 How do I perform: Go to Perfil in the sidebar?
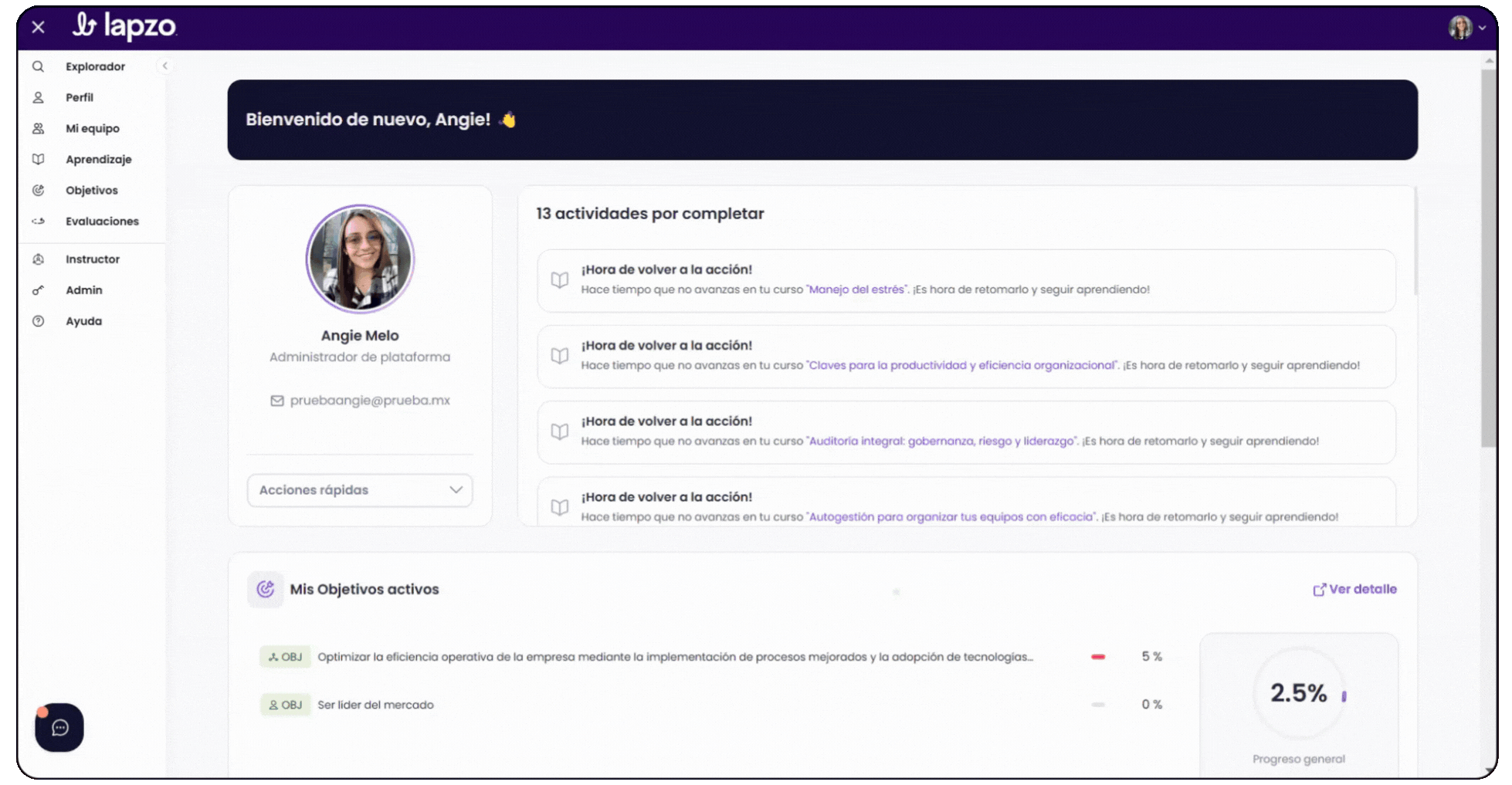(x=80, y=97)
